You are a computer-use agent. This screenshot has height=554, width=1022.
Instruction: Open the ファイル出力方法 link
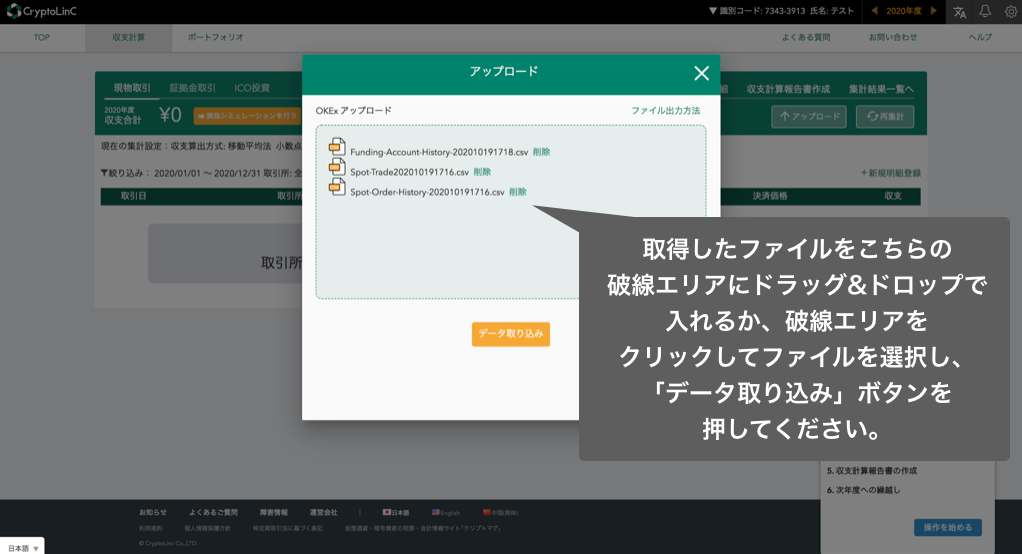point(665,111)
